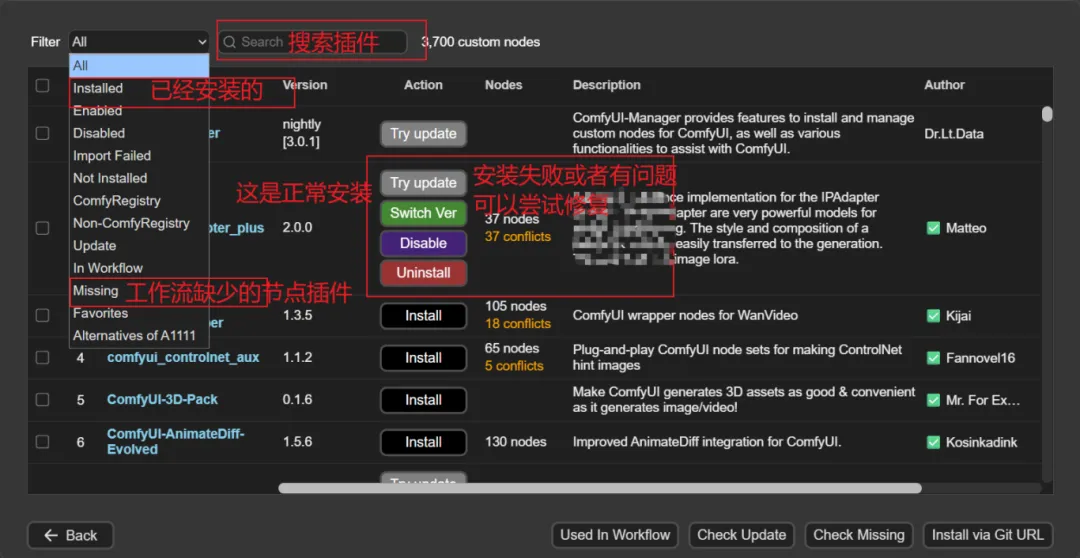The height and width of the screenshot is (558, 1080).
Task: Click the 130 nodes count
Action: (516, 442)
